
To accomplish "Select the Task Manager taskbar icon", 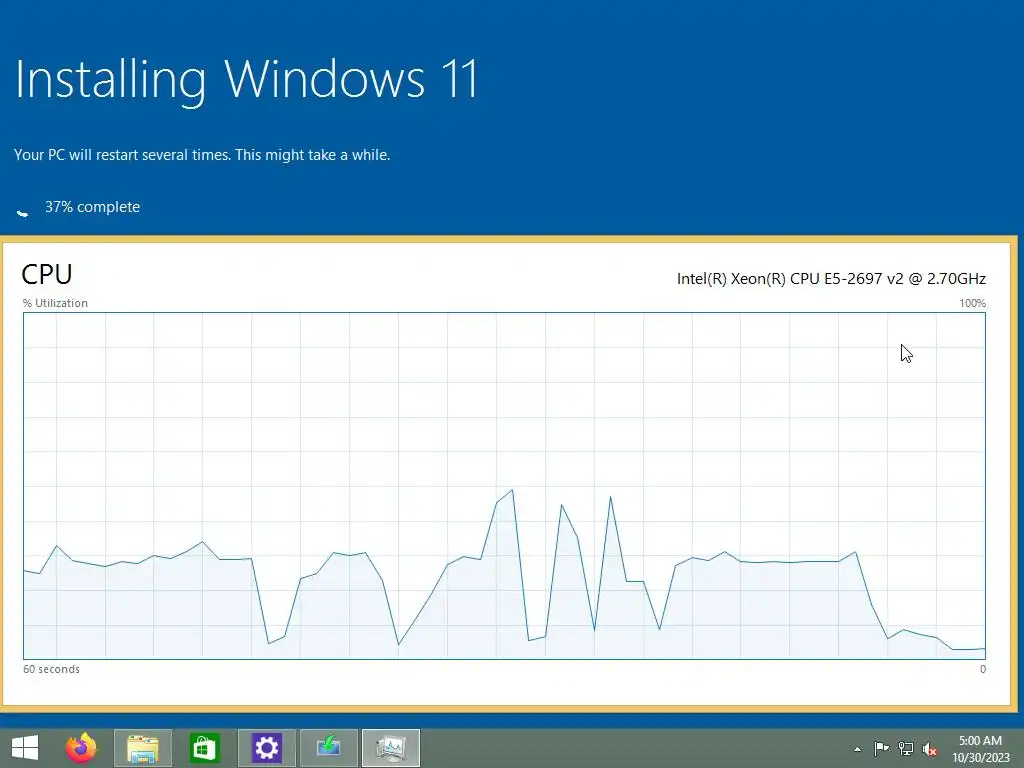I will pyautogui.click(x=391, y=748).
